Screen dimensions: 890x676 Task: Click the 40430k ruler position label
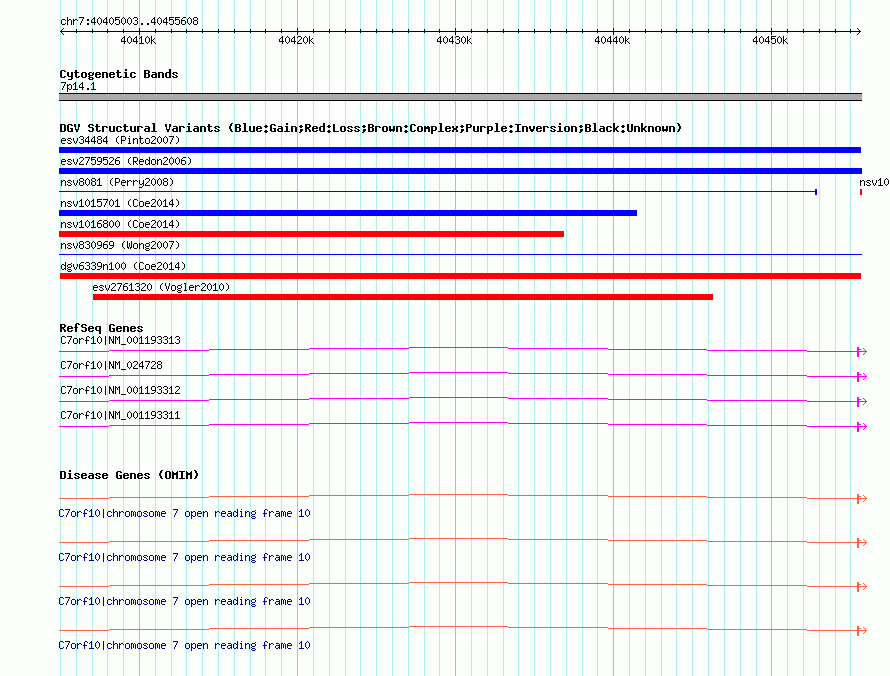(454, 40)
